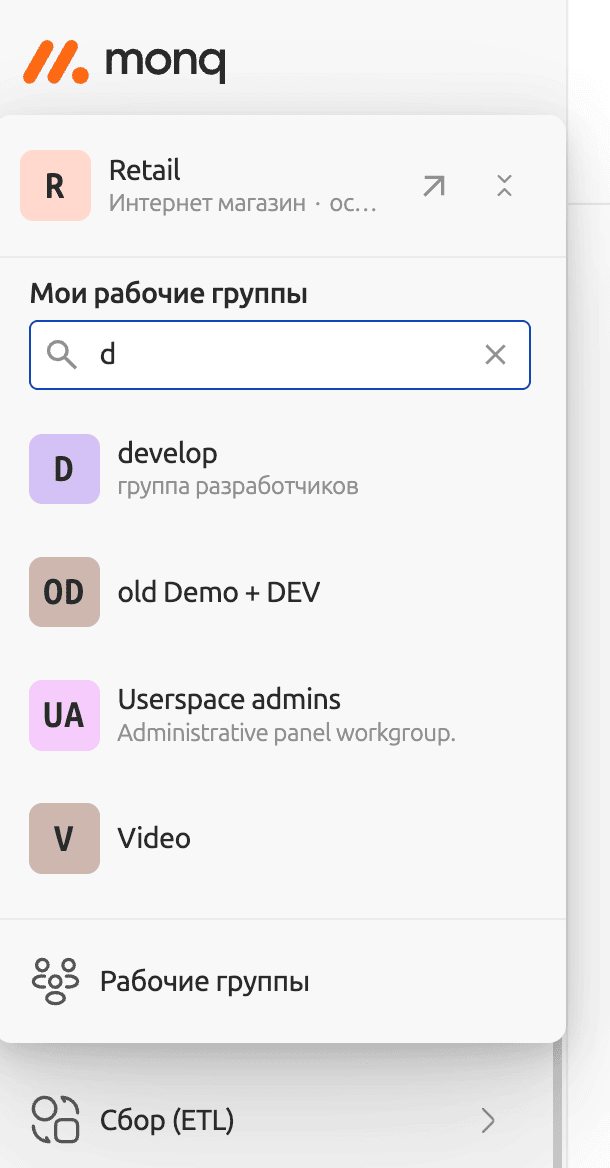Open Retail workgroup via the arrow icon
Screen dimensions: 610x1168
click(x=433, y=186)
